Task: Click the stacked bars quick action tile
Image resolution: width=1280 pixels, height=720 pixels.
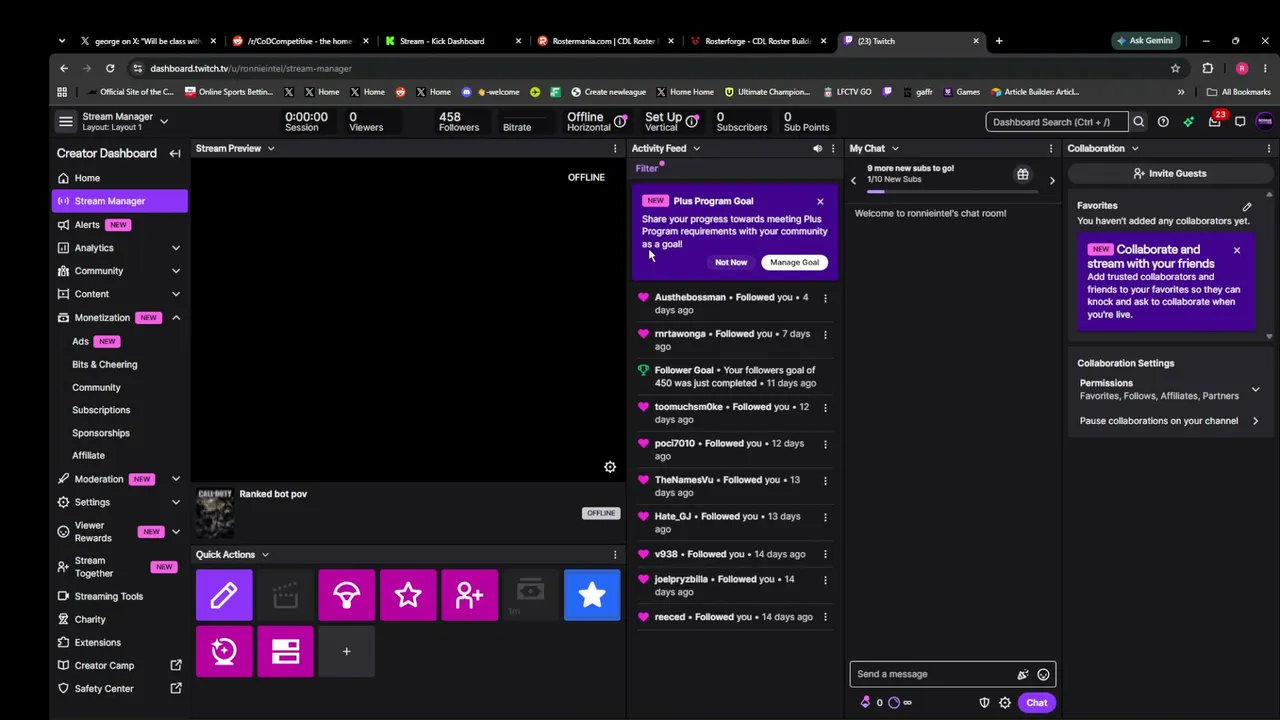Action: tap(285, 651)
